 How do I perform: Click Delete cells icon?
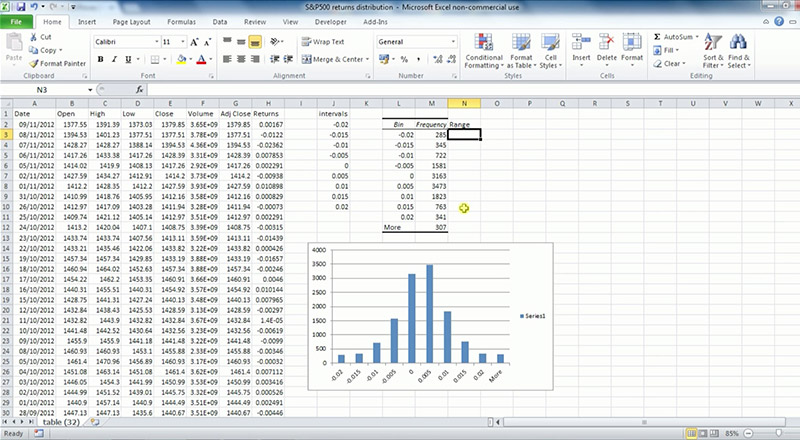[607, 42]
